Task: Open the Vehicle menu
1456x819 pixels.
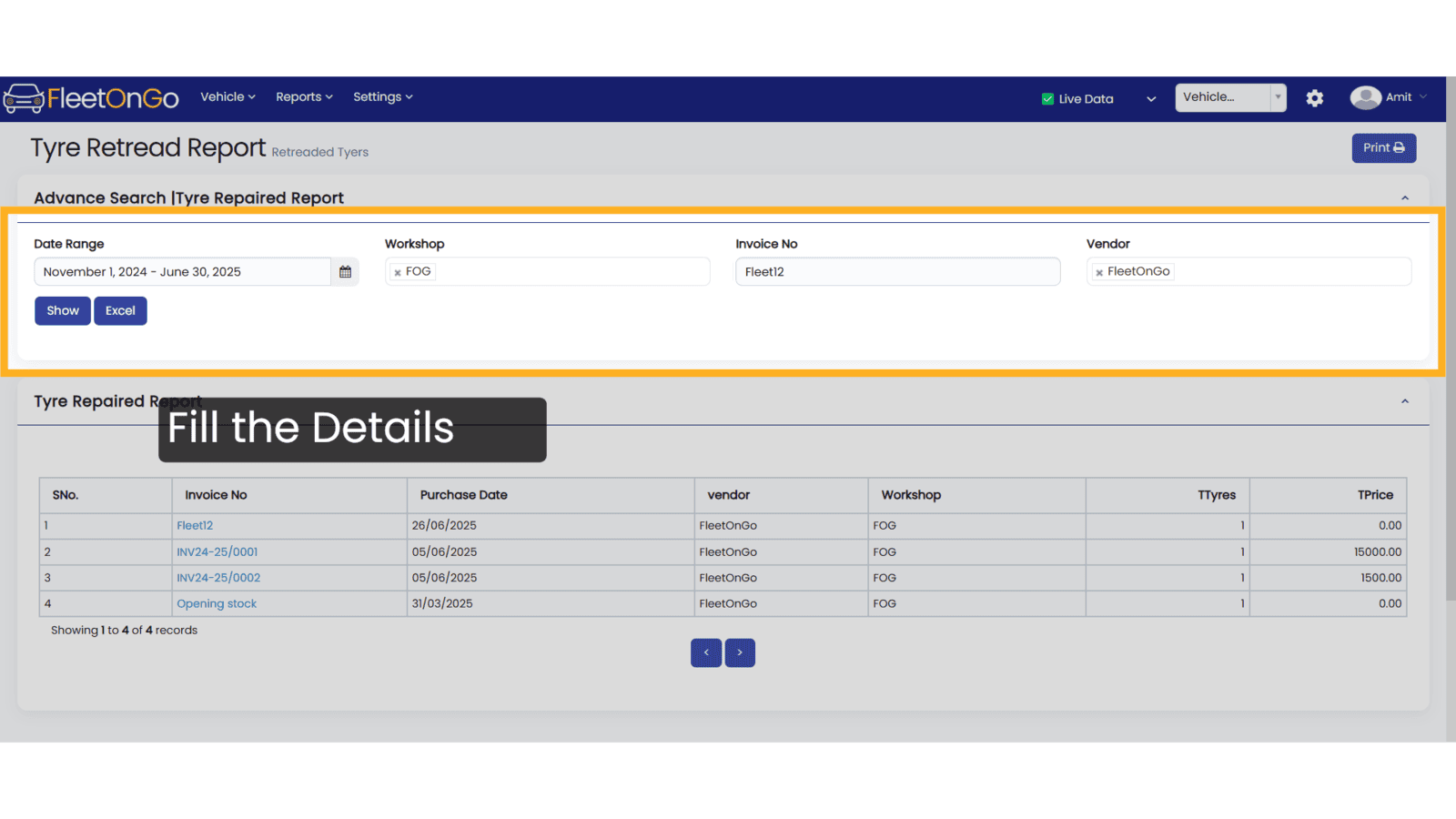Action: [227, 97]
